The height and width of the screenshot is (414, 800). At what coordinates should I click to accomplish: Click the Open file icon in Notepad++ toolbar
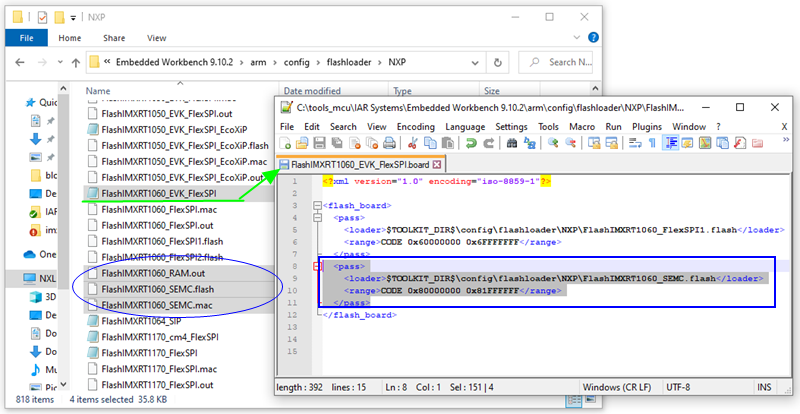pyautogui.click(x=302, y=143)
